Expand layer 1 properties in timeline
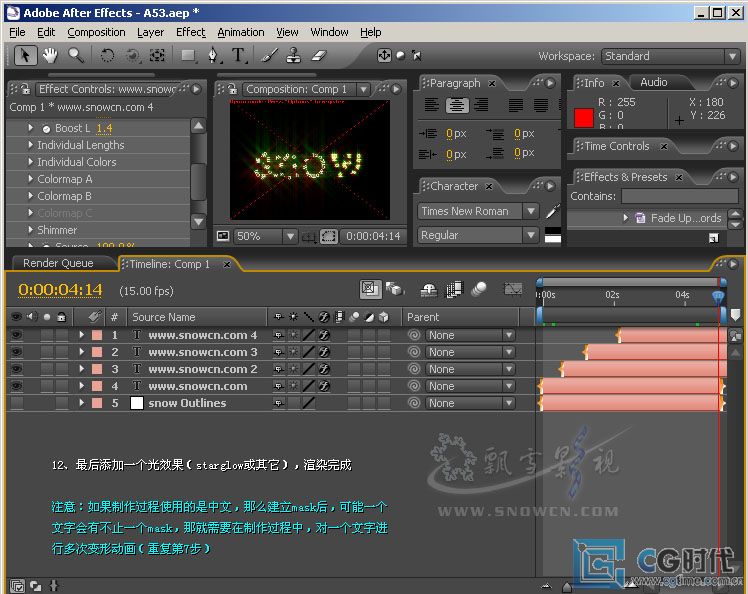Viewport: 748px width, 594px height. tap(82, 335)
